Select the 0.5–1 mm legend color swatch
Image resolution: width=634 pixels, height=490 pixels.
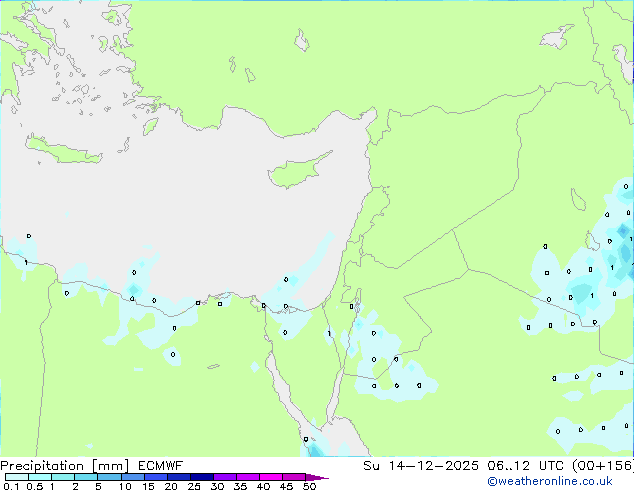[x=40, y=477]
